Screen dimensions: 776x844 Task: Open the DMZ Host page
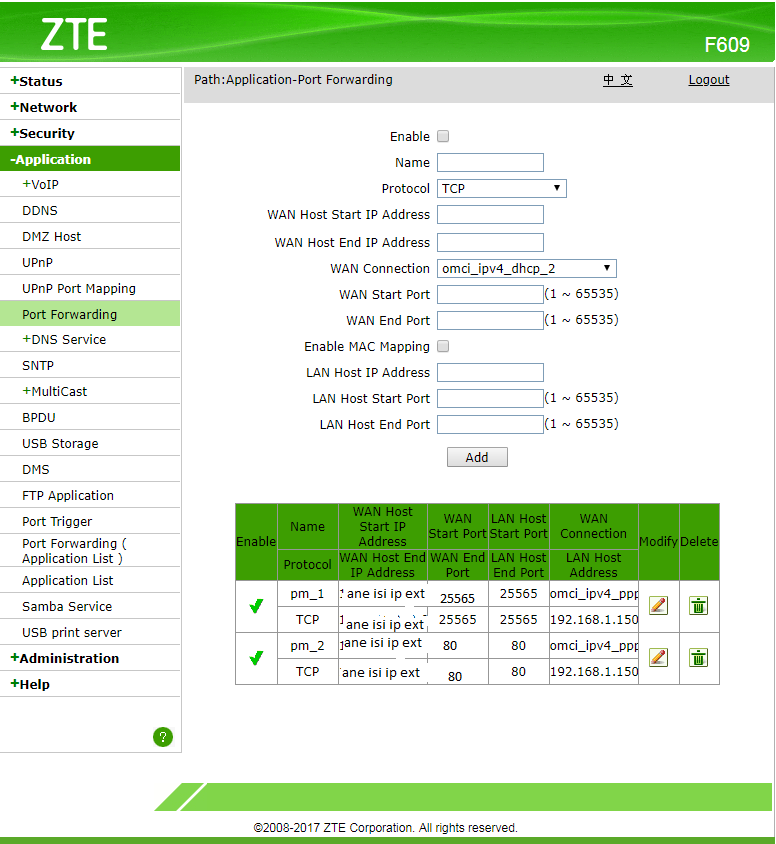pyautogui.click(x=52, y=237)
